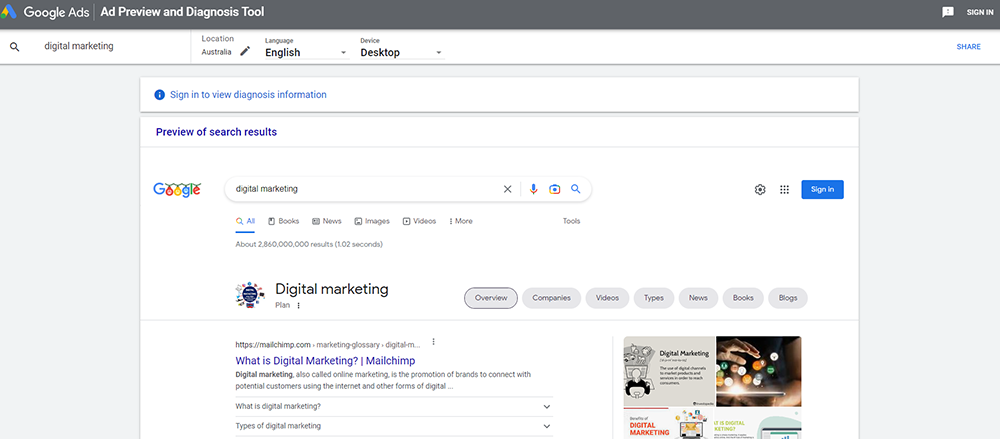Open the Google apps grid
This screenshot has height=439, width=1000.
pyautogui.click(x=784, y=190)
